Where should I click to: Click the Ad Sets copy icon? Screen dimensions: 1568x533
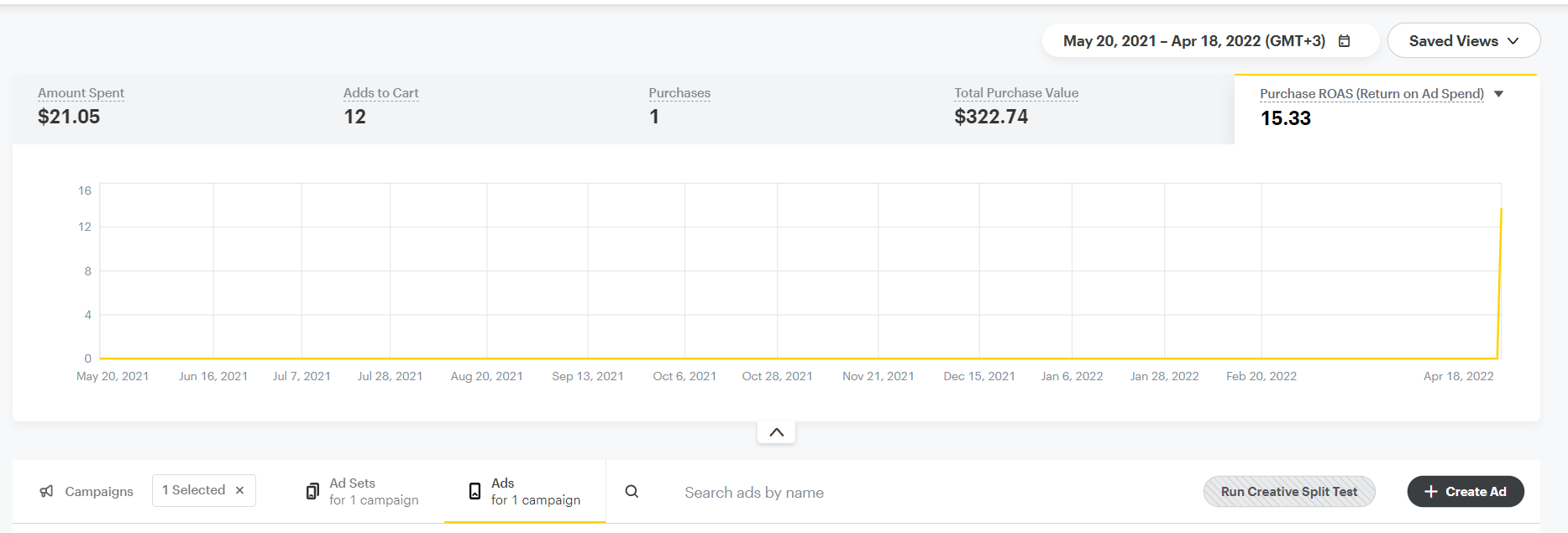point(312,492)
